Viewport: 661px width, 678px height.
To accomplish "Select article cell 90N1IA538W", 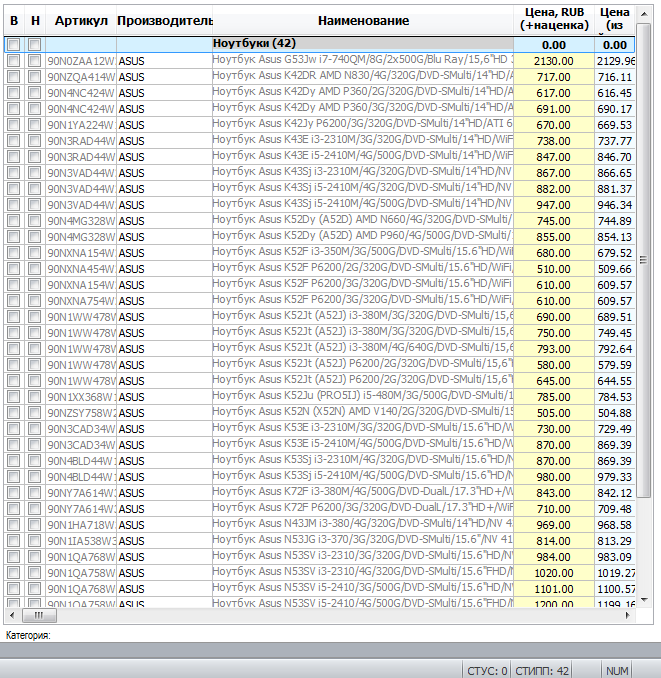I will point(81,541).
